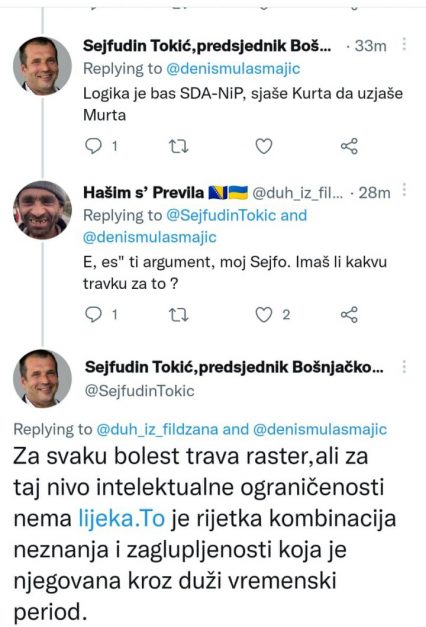Open the avatar on the main Sejfudin tweet
This screenshot has height=627, width=426.
(x=42, y=379)
